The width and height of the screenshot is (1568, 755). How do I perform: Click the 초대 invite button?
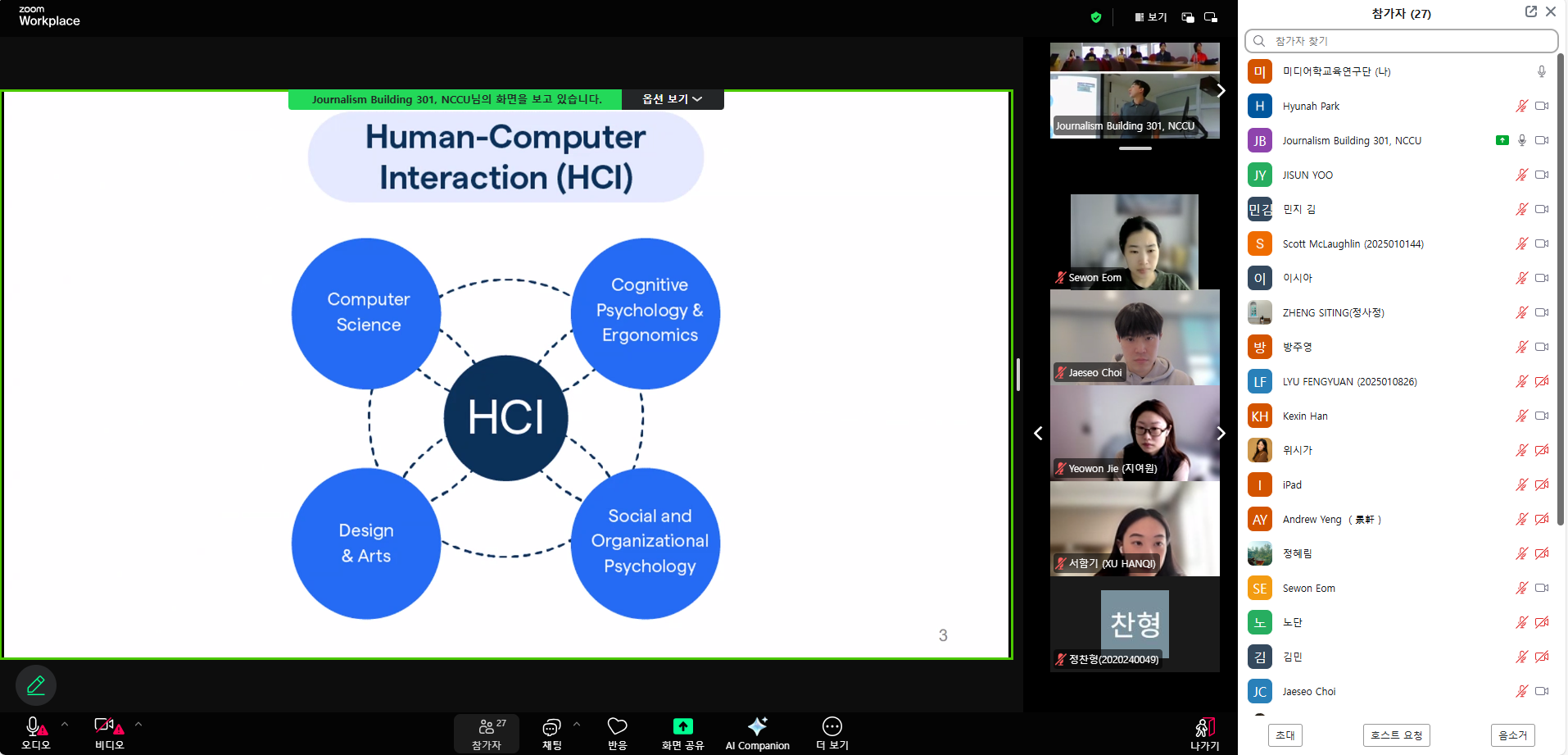(x=1285, y=735)
